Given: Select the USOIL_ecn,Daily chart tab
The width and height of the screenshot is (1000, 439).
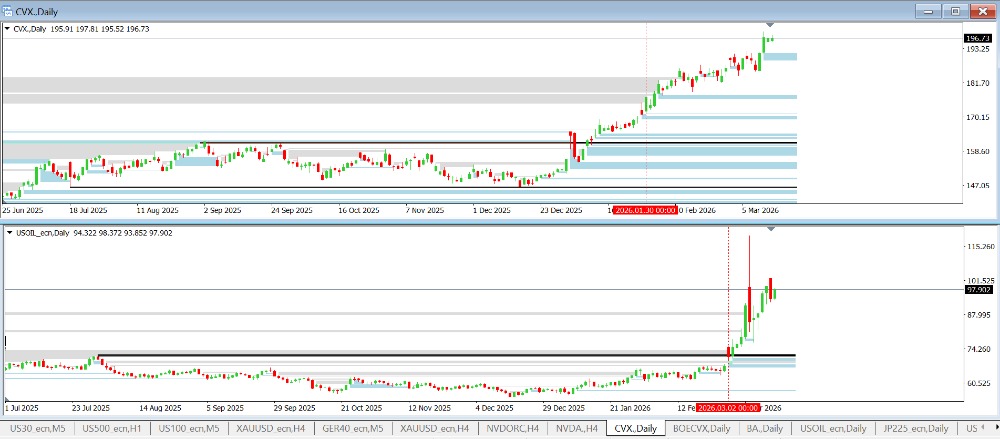Looking at the screenshot, I should point(832,428).
